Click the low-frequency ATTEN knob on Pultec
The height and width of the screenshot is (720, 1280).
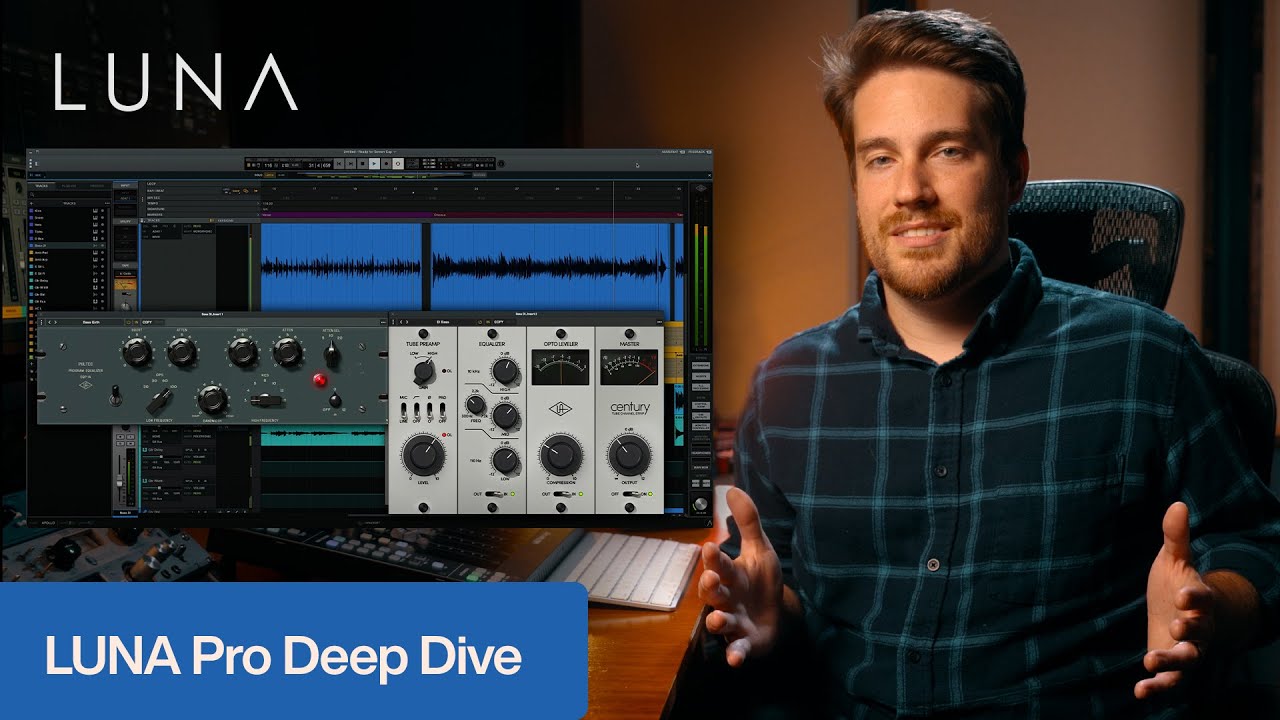point(182,352)
